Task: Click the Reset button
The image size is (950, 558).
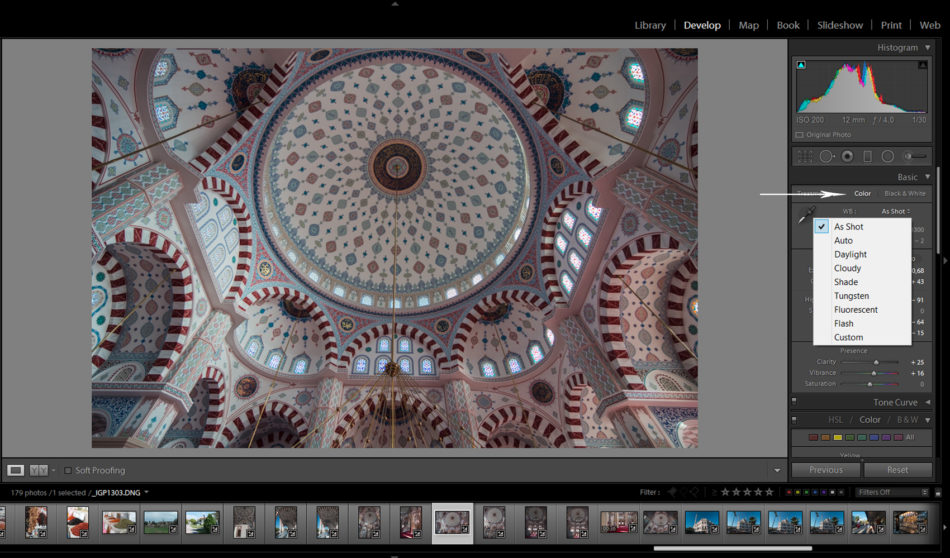Action: (x=897, y=469)
